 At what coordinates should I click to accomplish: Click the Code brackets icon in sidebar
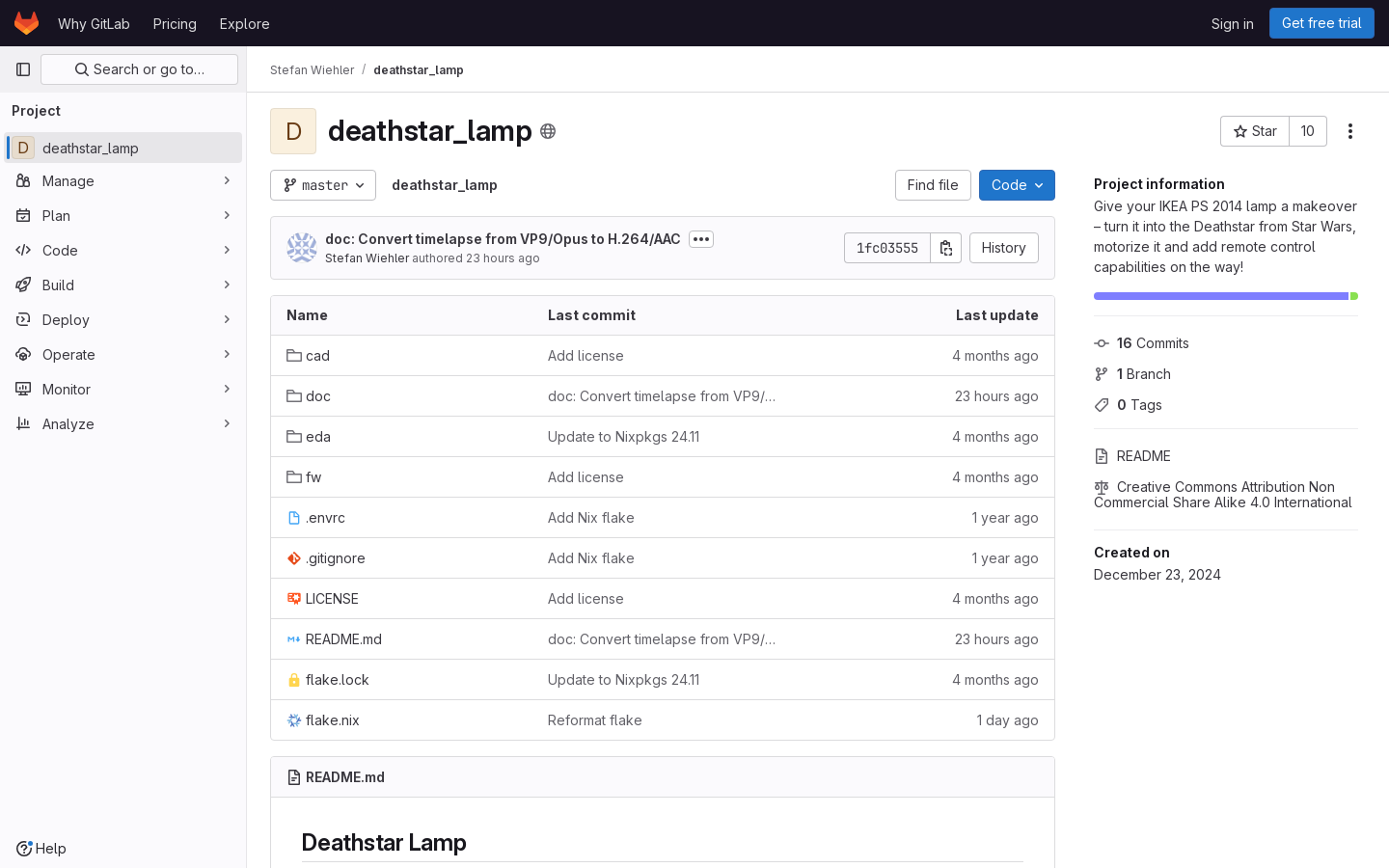coord(23,251)
